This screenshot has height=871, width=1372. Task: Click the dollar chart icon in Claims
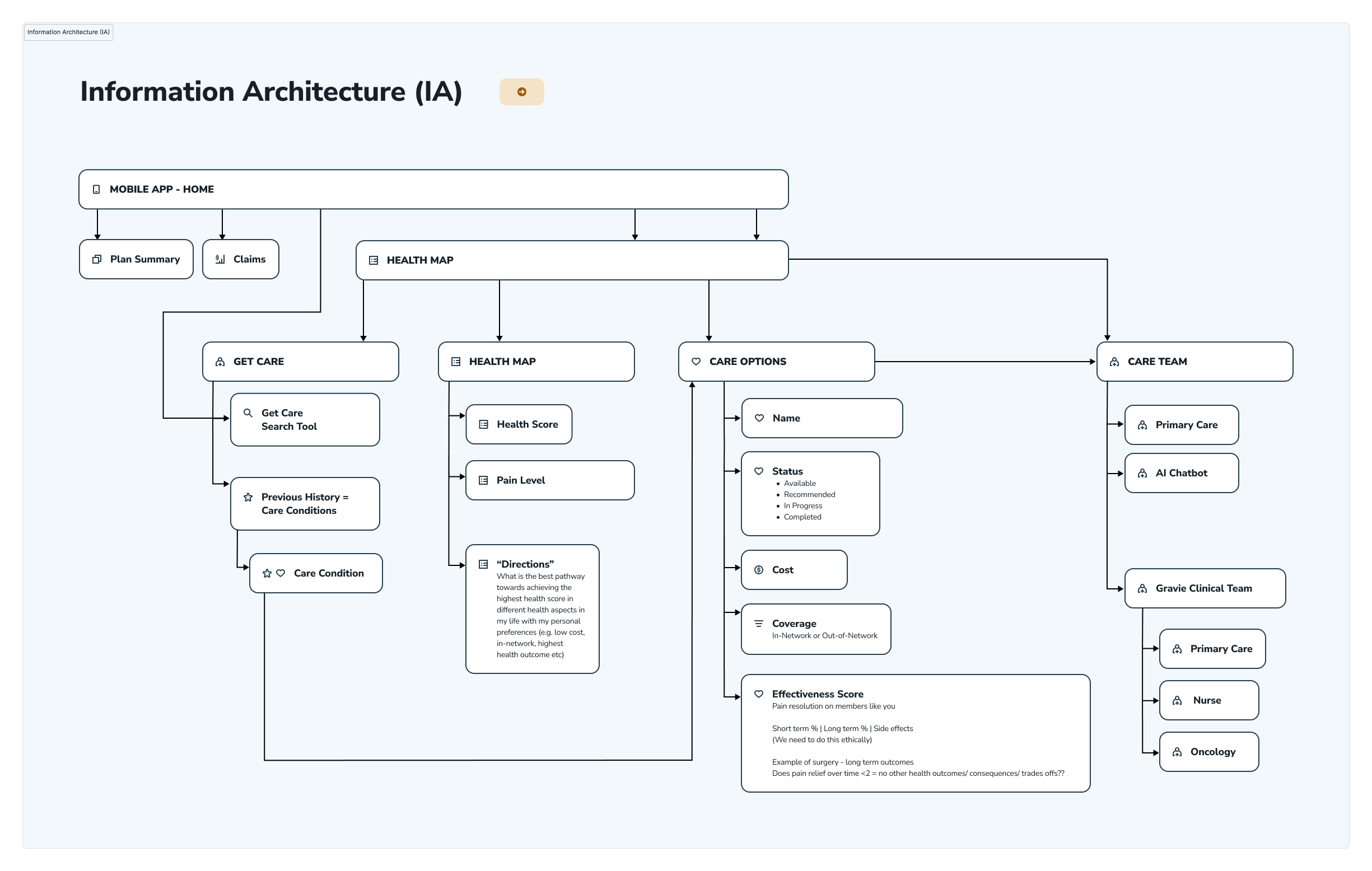point(220,259)
